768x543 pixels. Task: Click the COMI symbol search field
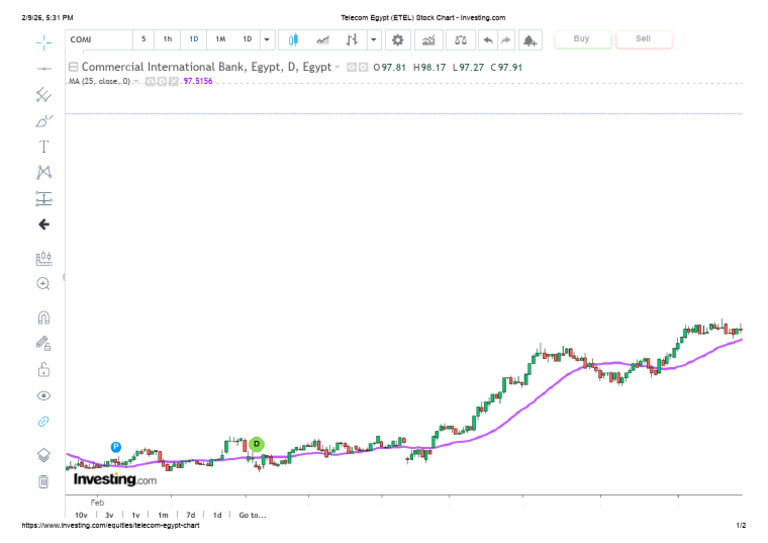99,40
